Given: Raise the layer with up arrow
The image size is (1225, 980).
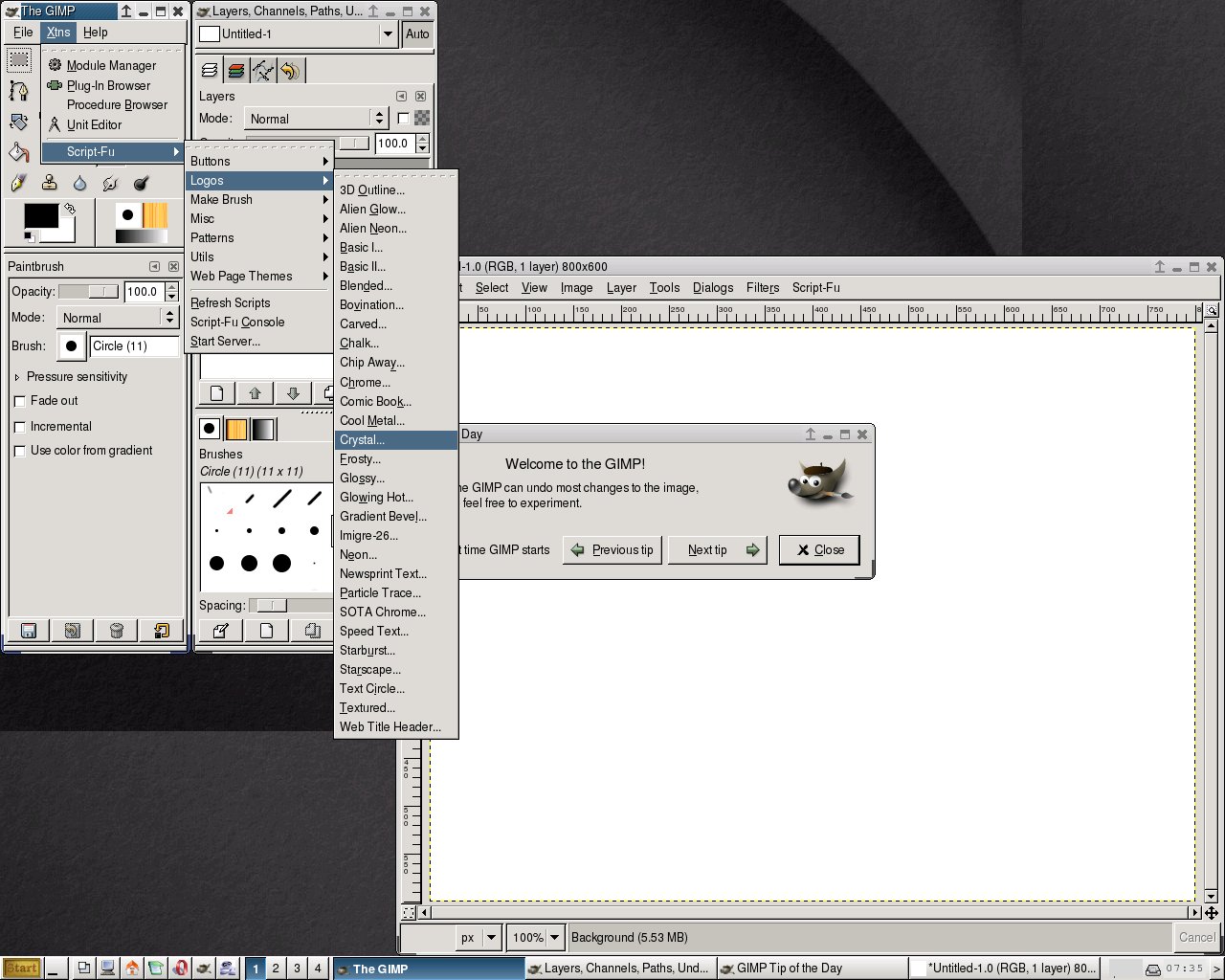Looking at the screenshot, I should [x=256, y=393].
